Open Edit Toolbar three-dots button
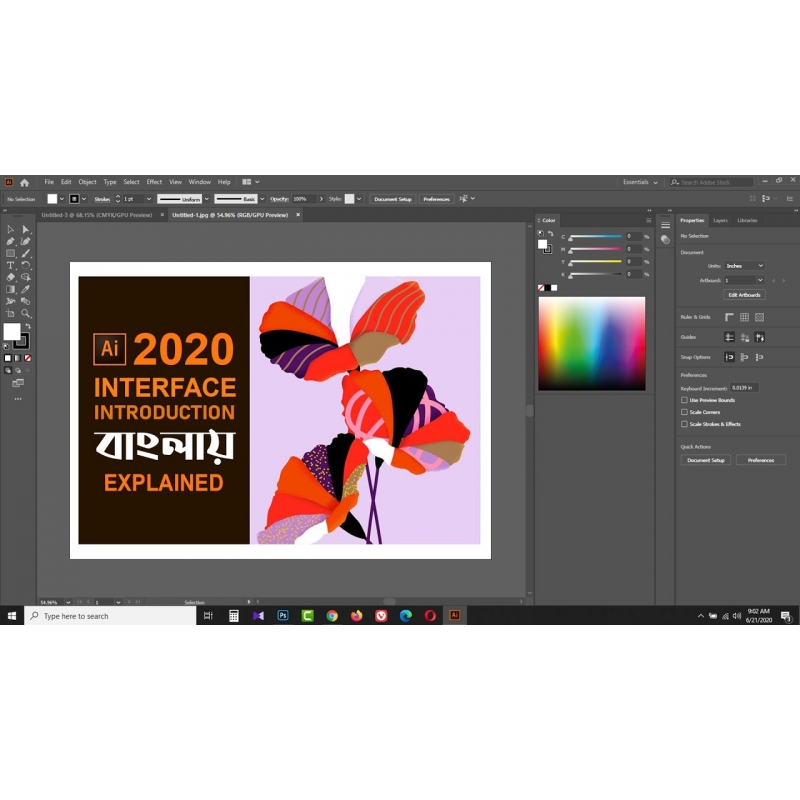Screen dimensions: 800x800 [x=18, y=399]
